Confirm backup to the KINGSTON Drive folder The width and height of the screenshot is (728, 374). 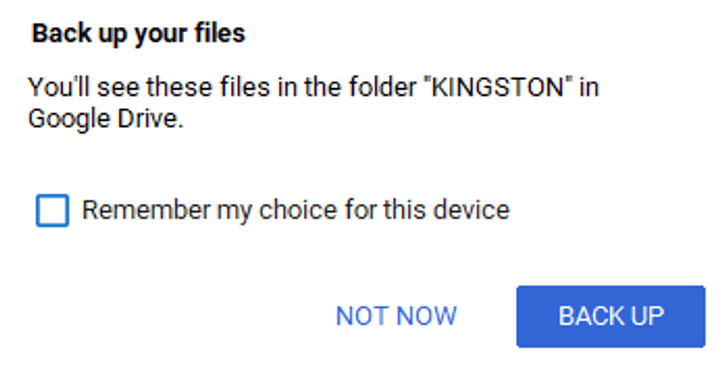pos(611,316)
